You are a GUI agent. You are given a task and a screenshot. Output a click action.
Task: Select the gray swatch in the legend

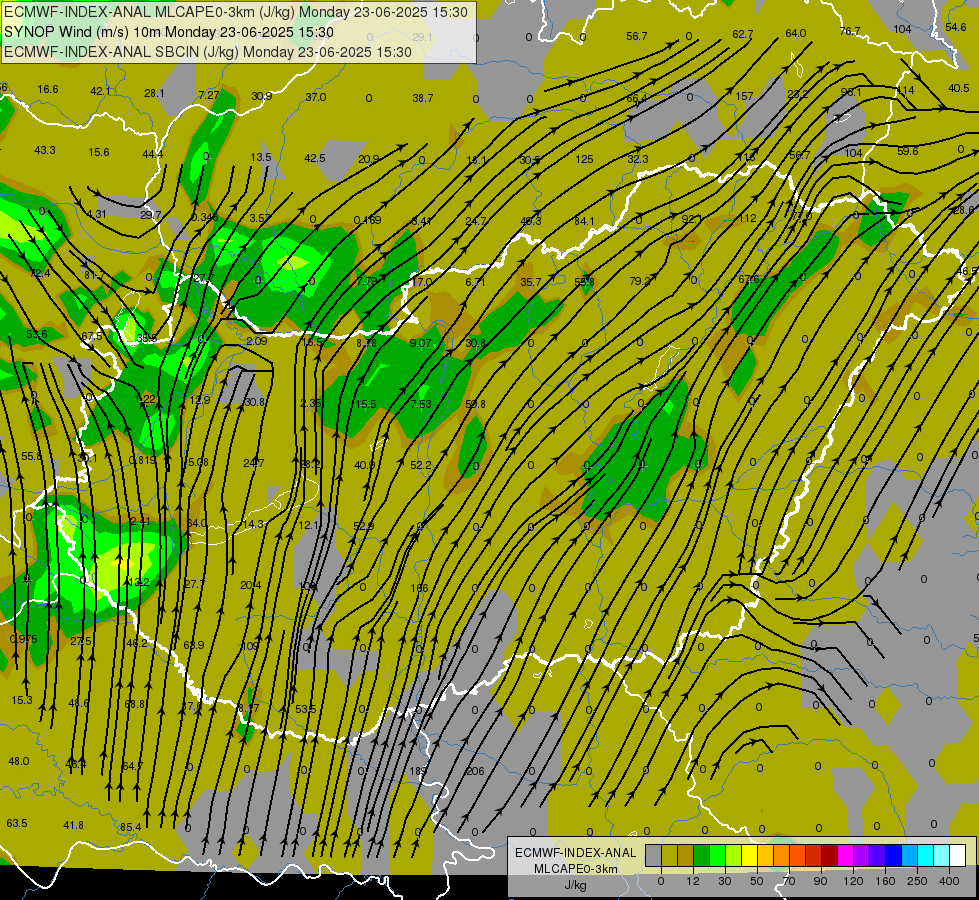pyautogui.click(x=653, y=855)
